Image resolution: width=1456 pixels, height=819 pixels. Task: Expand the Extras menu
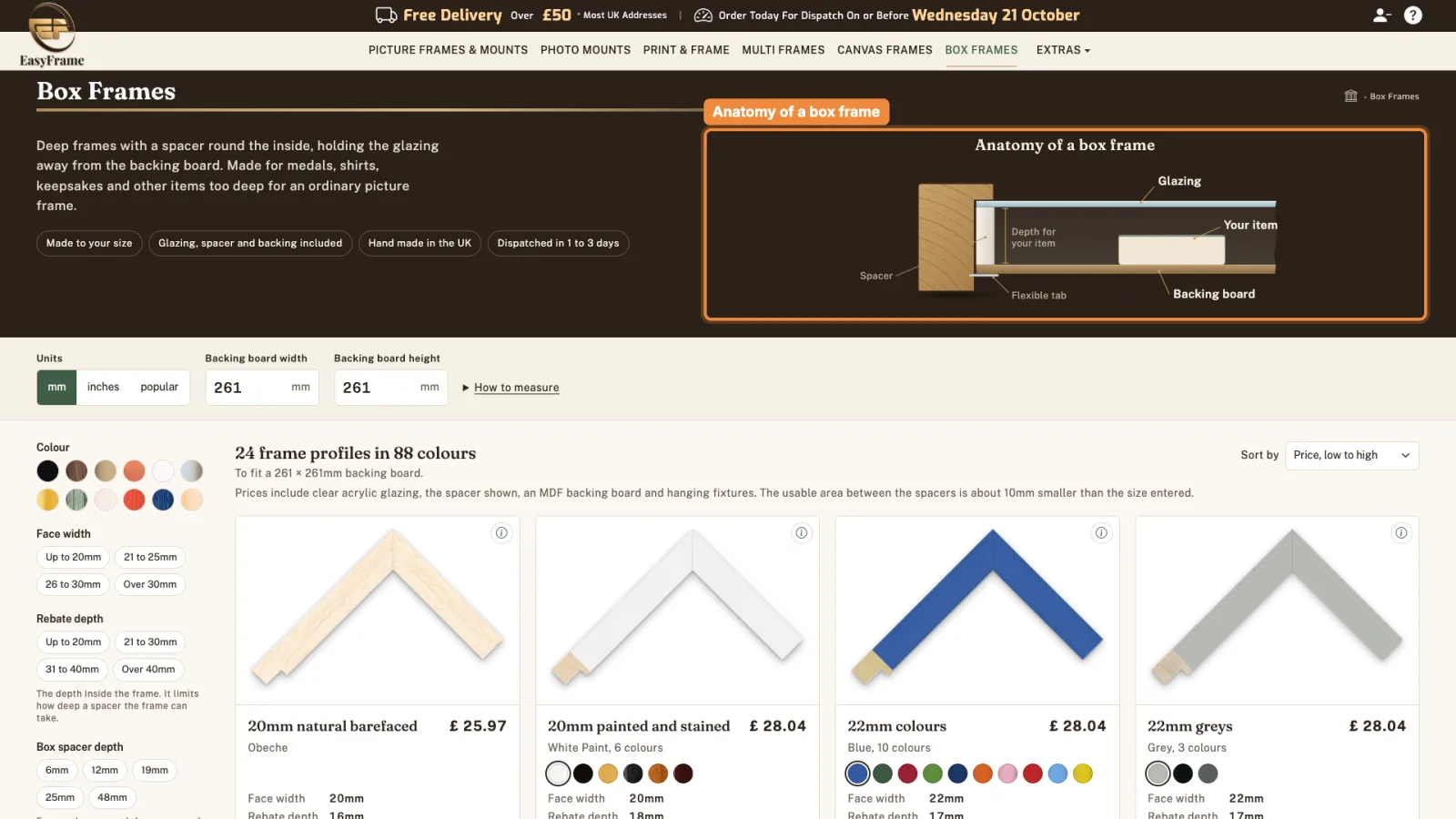point(1062,50)
